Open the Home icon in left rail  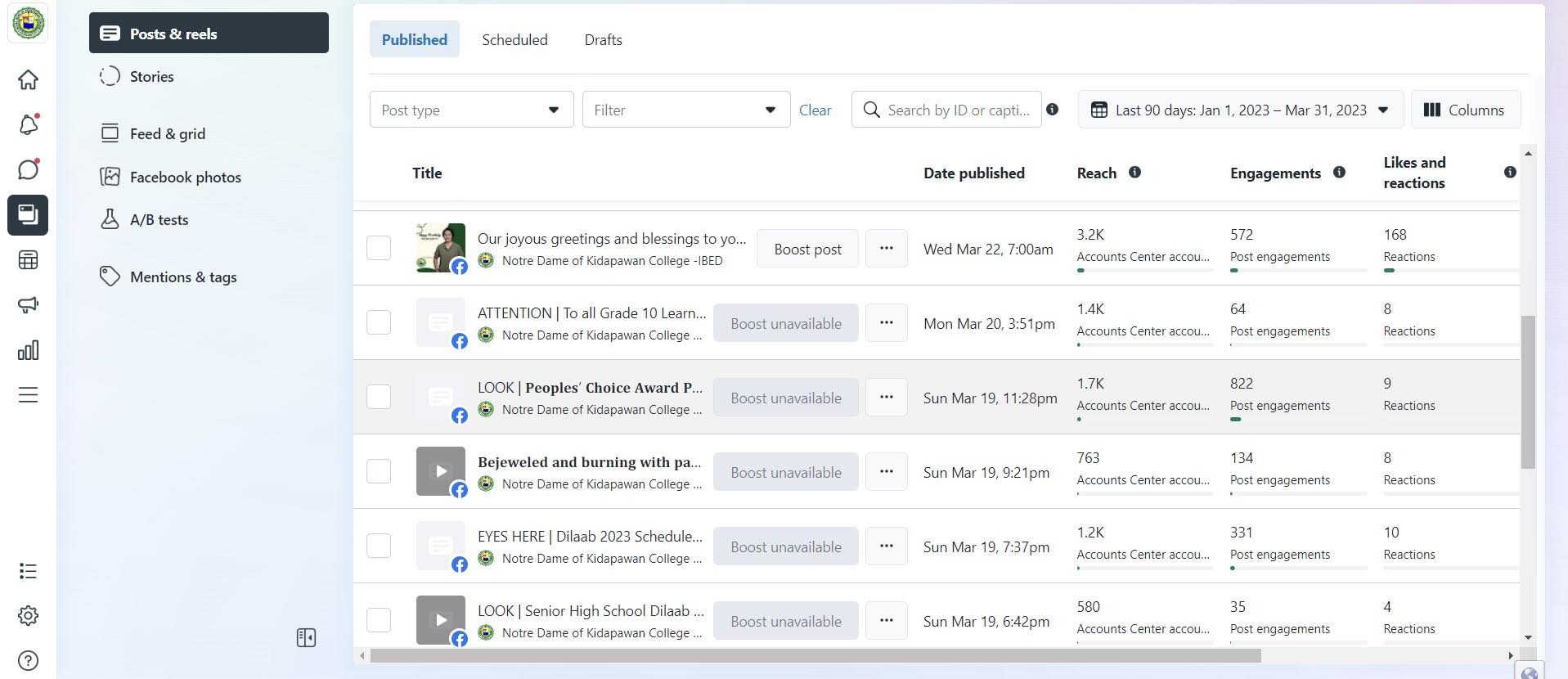click(x=28, y=79)
